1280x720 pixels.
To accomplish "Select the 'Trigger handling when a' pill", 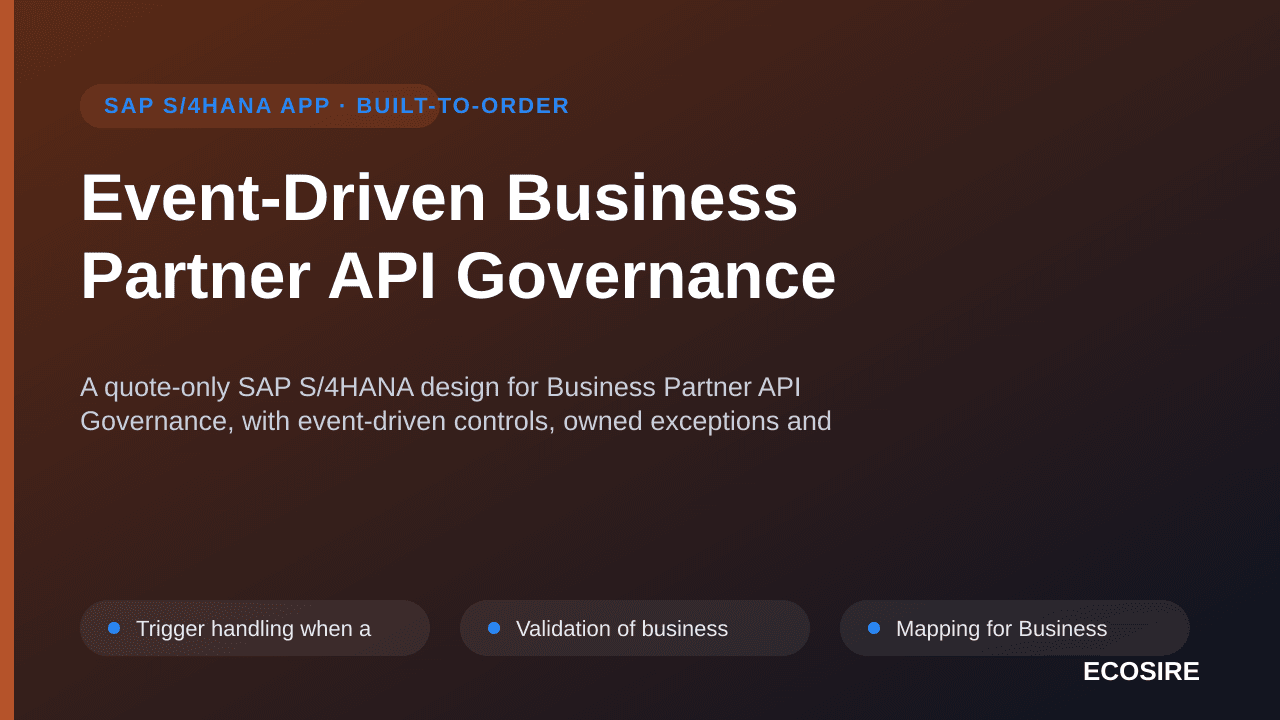I will click(255, 628).
